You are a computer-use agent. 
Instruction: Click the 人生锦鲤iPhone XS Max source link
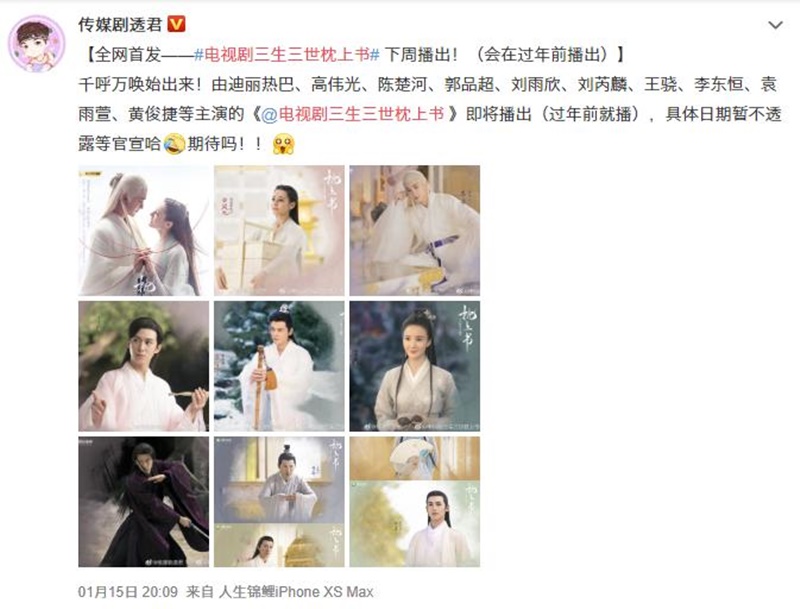coord(296,592)
